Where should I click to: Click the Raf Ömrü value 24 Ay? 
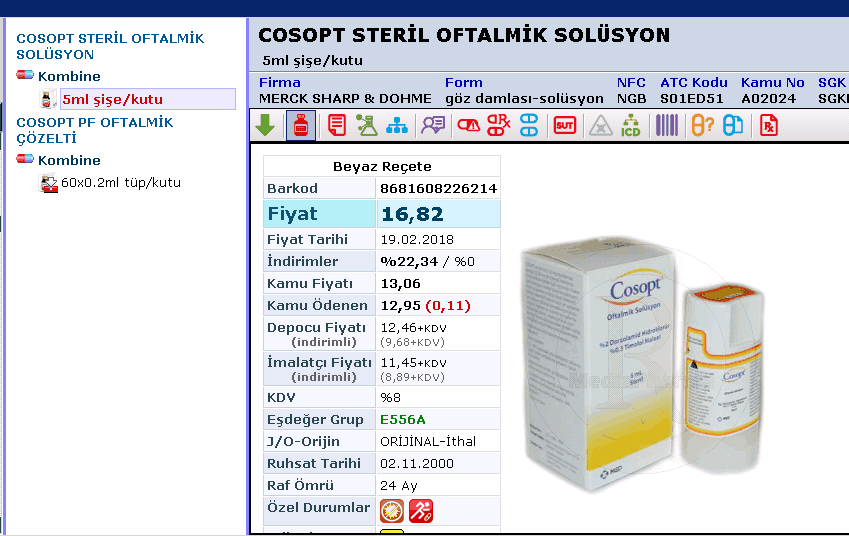coord(399,486)
